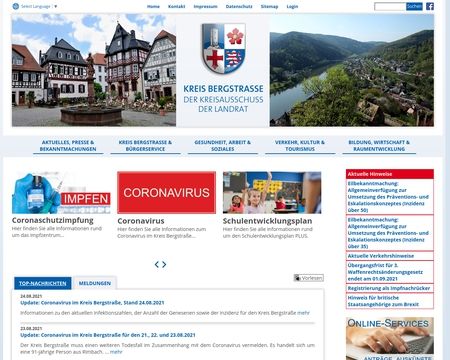
Task: Click the Kreis Bergstrasse coat of arms
Action: pyautogui.click(x=223, y=48)
